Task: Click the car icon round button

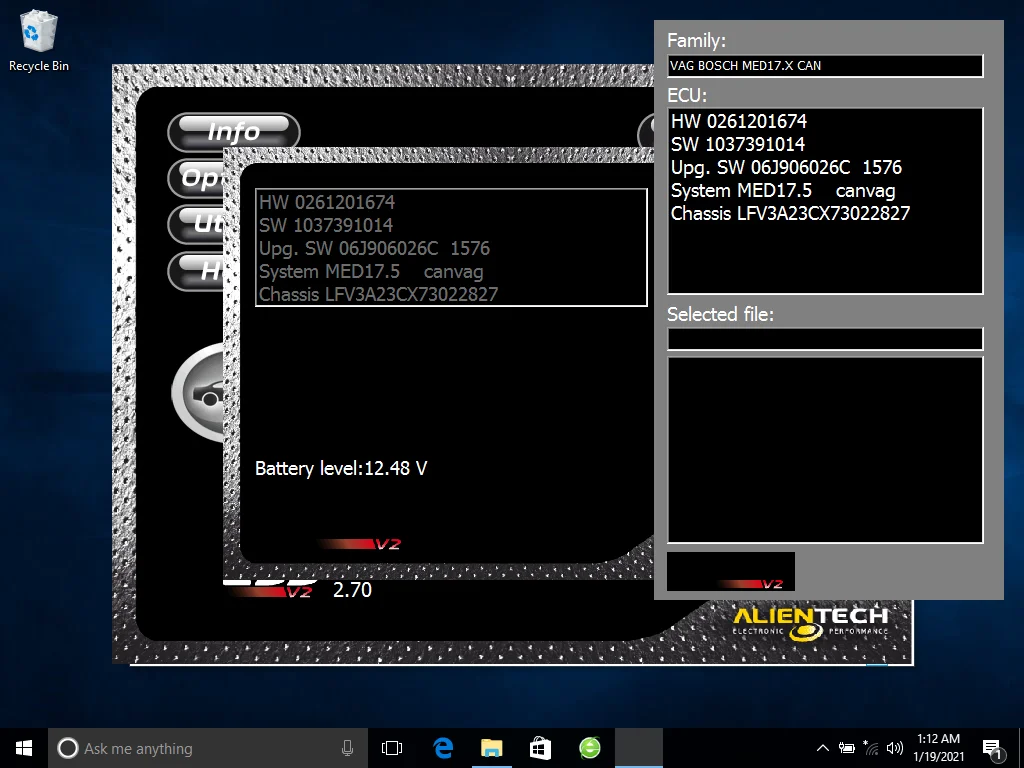Action: [199, 392]
